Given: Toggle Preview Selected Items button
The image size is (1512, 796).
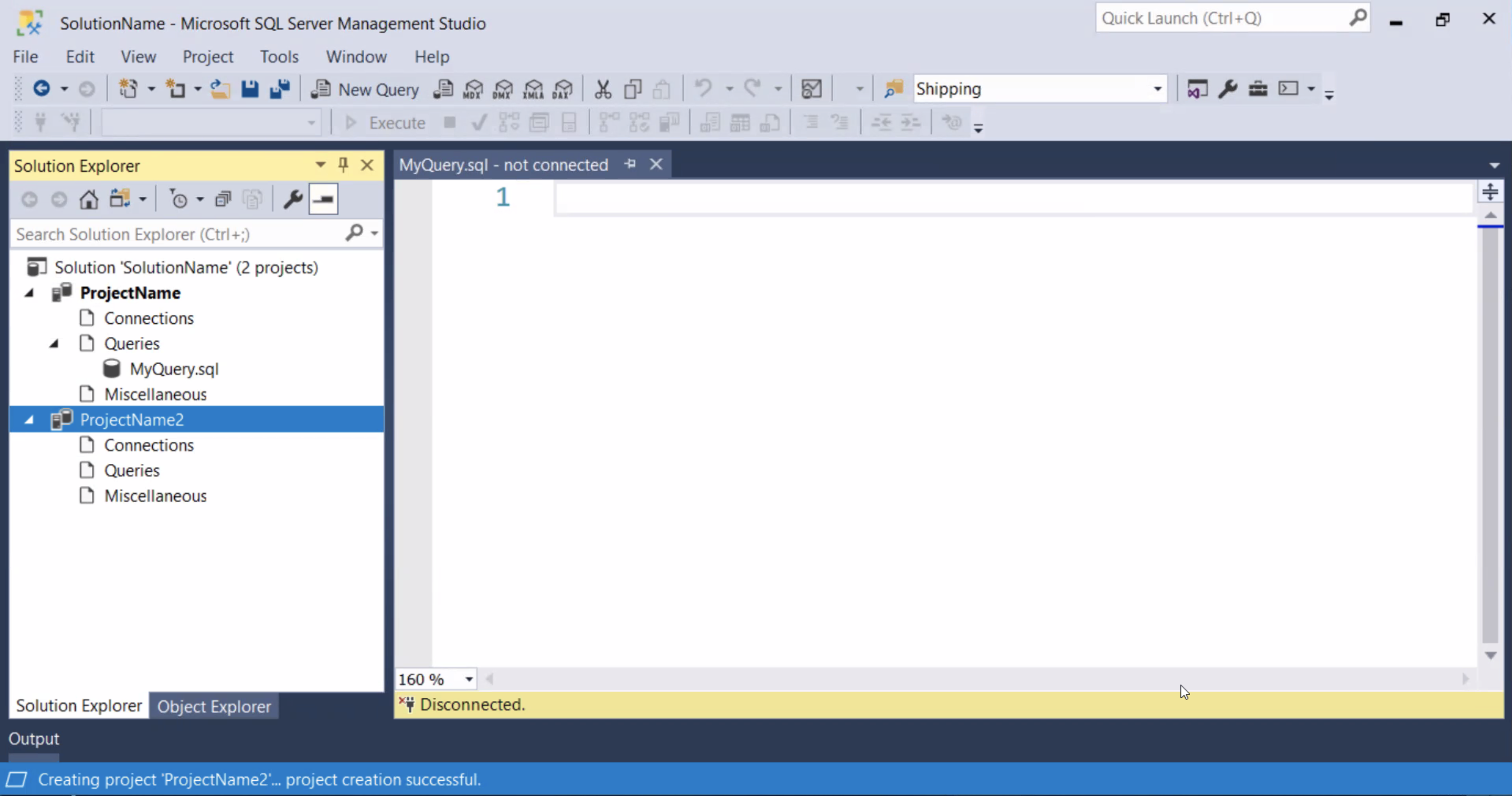Looking at the screenshot, I should 323,199.
